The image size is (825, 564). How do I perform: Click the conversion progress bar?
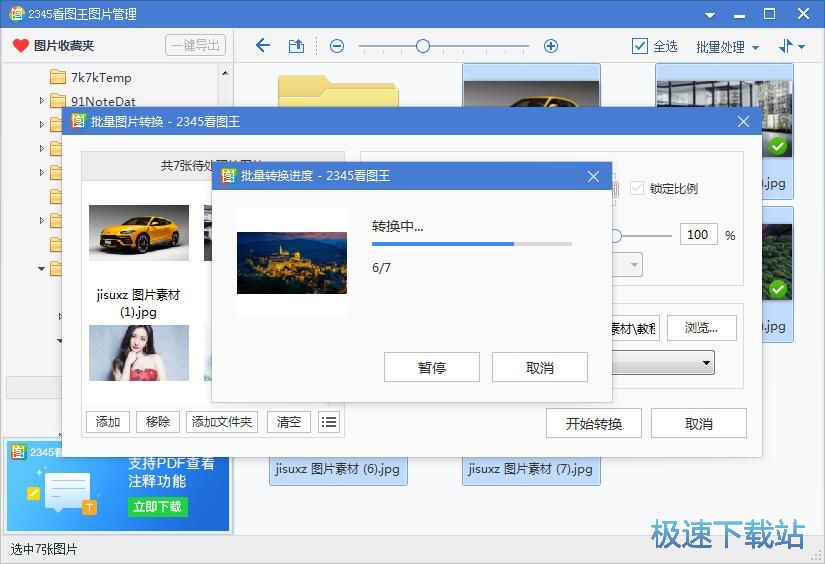[x=471, y=244]
